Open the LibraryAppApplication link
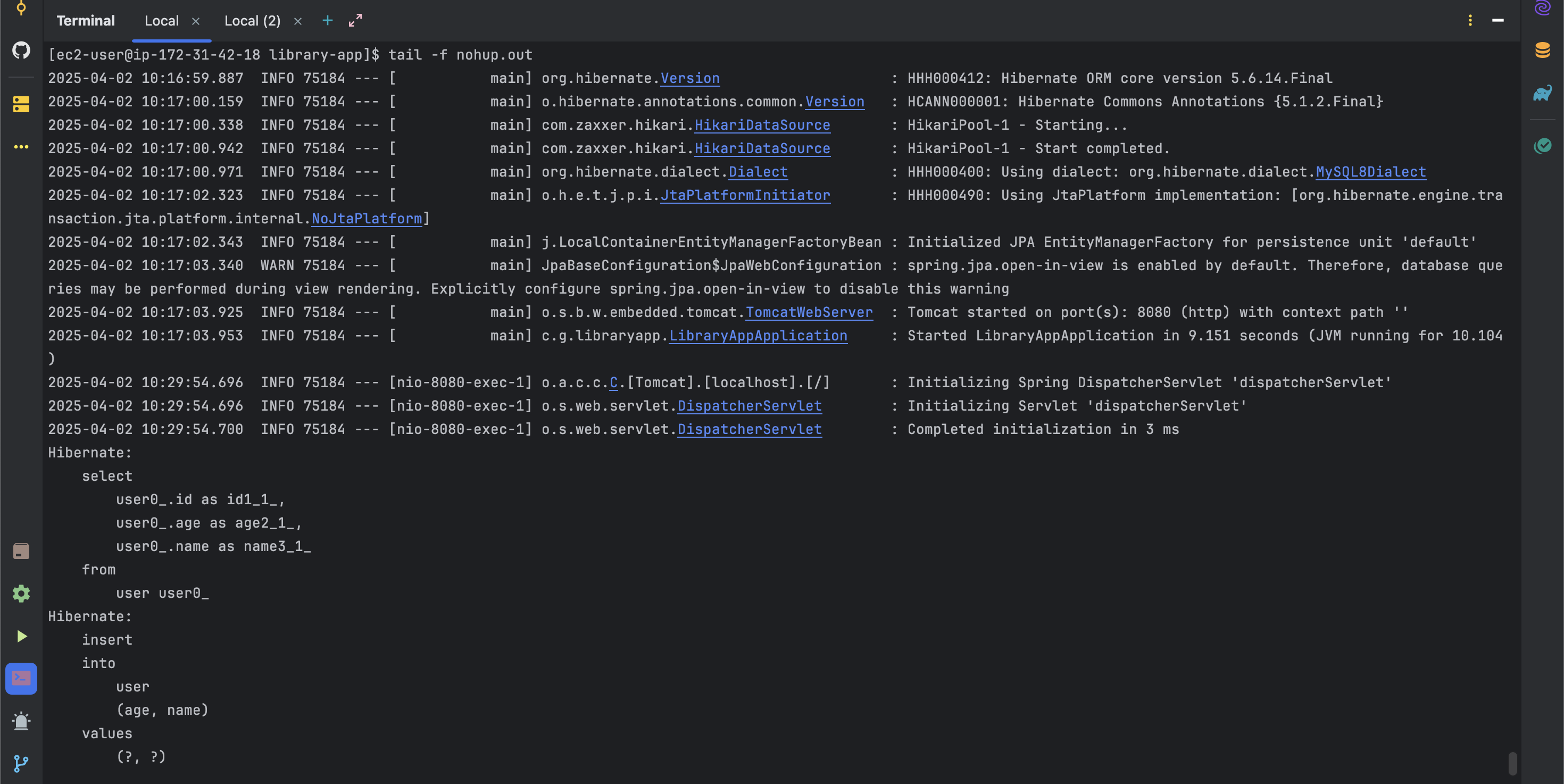This screenshot has height=784, width=1564. 758,336
